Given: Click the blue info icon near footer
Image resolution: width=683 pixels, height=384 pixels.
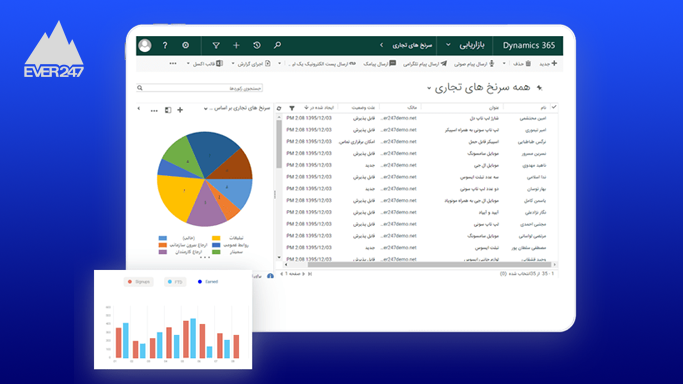Looking at the screenshot, I should tap(270, 276).
